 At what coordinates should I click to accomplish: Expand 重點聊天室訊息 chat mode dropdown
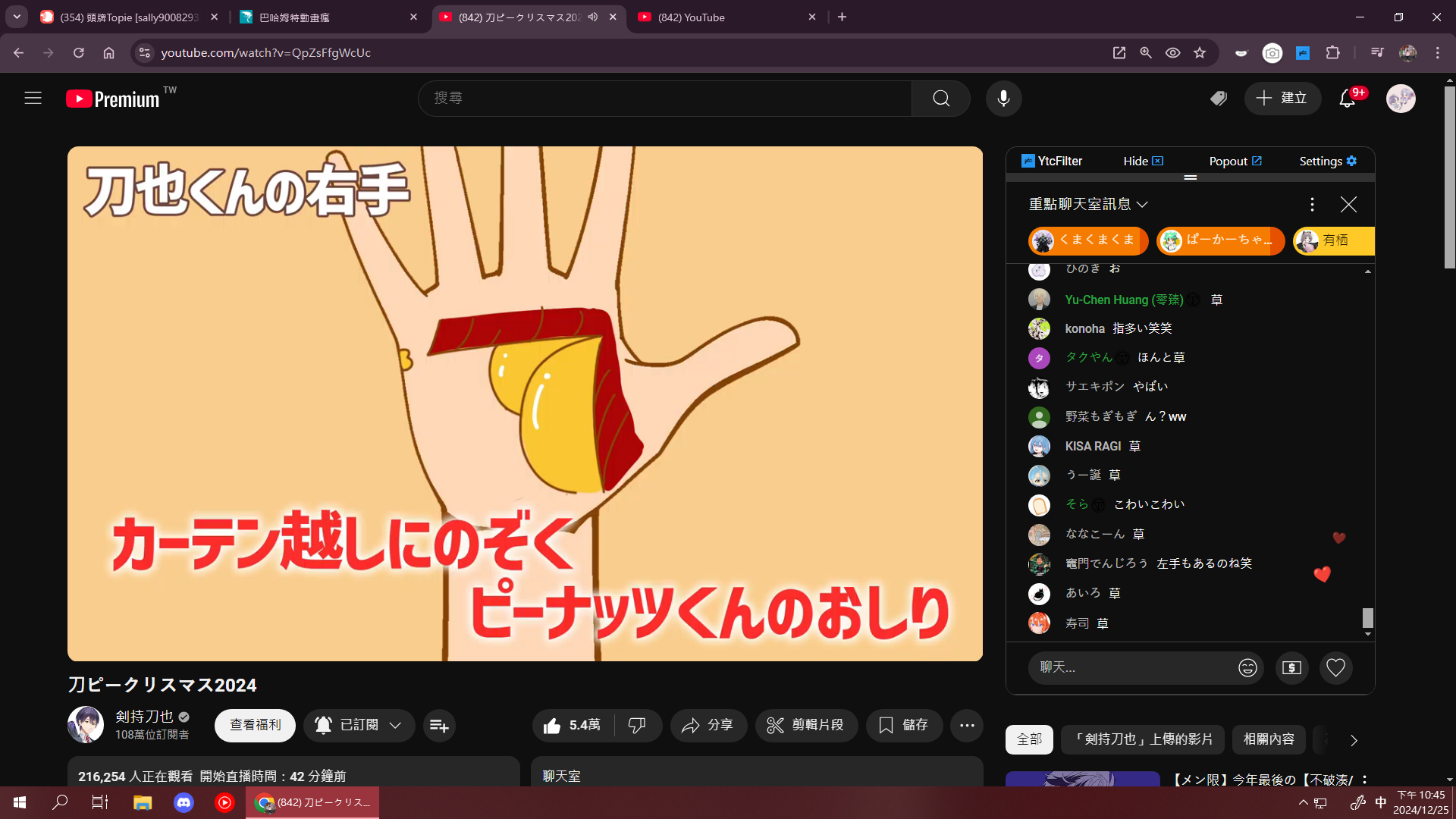[1088, 204]
